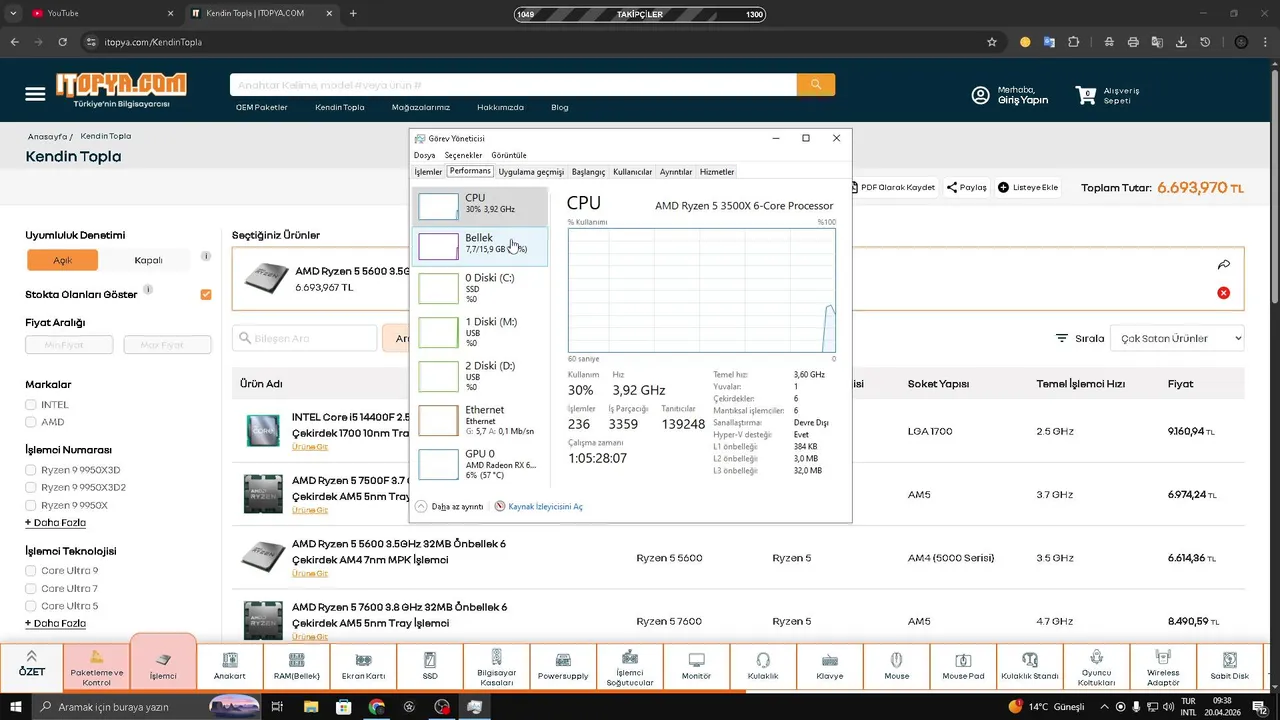1280x720 pixels.
Task: Click the Listeye Ekle button
Action: point(1028,187)
